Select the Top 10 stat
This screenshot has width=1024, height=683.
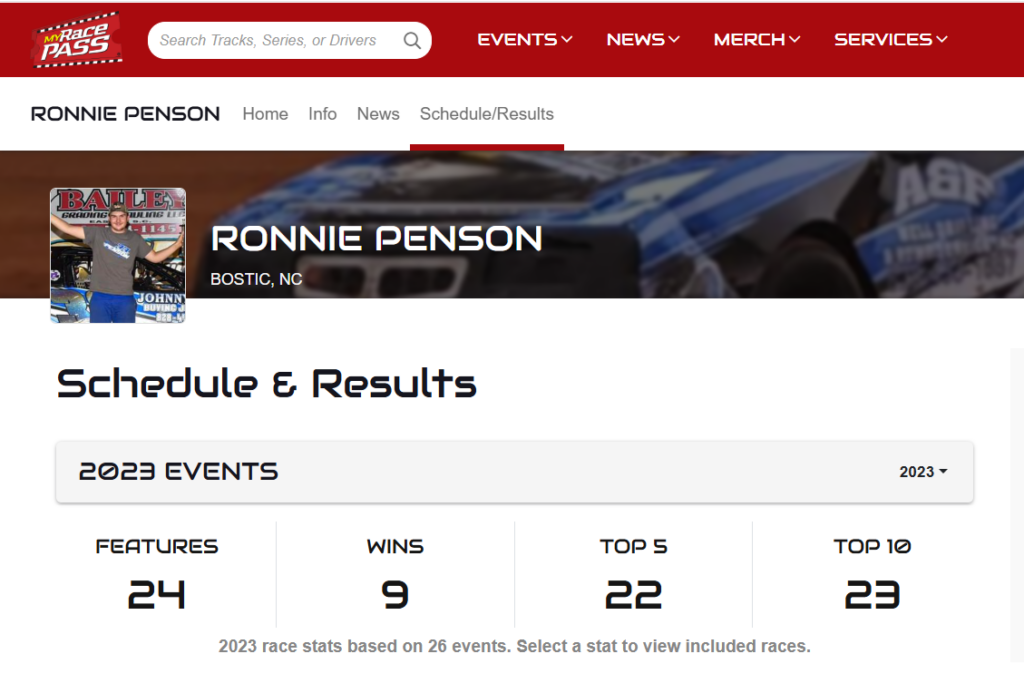[872, 575]
